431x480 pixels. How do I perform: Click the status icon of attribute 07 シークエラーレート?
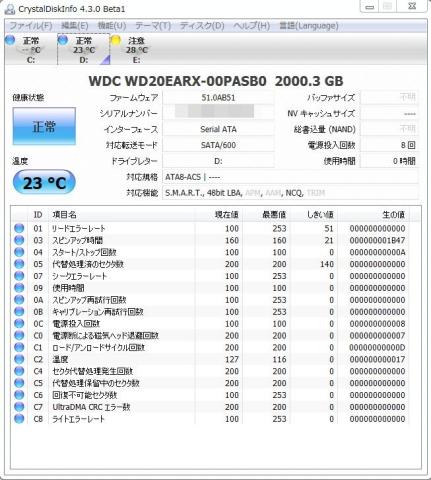coord(19,276)
